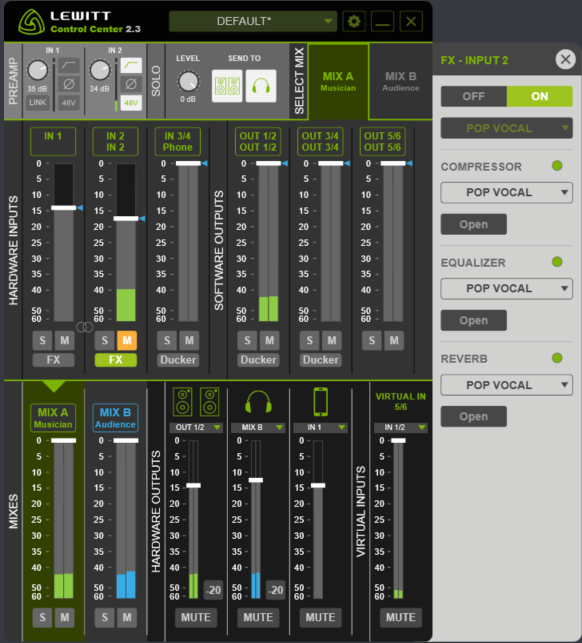Mute the OUT 1/2 software output
This screenshot has height=643, width=582.
(x=269, y=340)
